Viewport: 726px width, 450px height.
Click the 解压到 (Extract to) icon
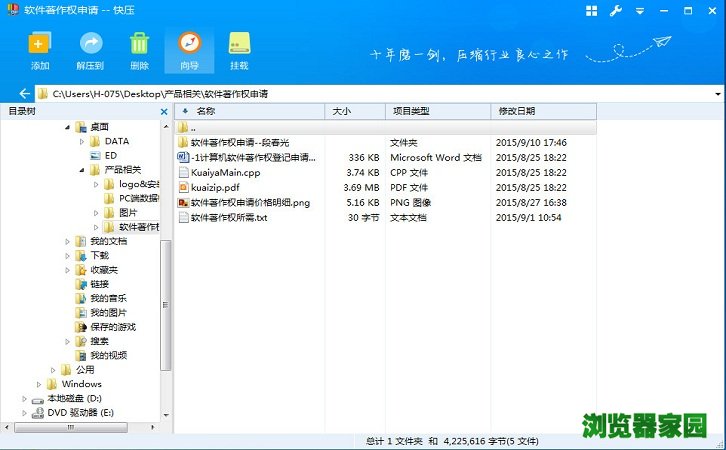(91, 45)
